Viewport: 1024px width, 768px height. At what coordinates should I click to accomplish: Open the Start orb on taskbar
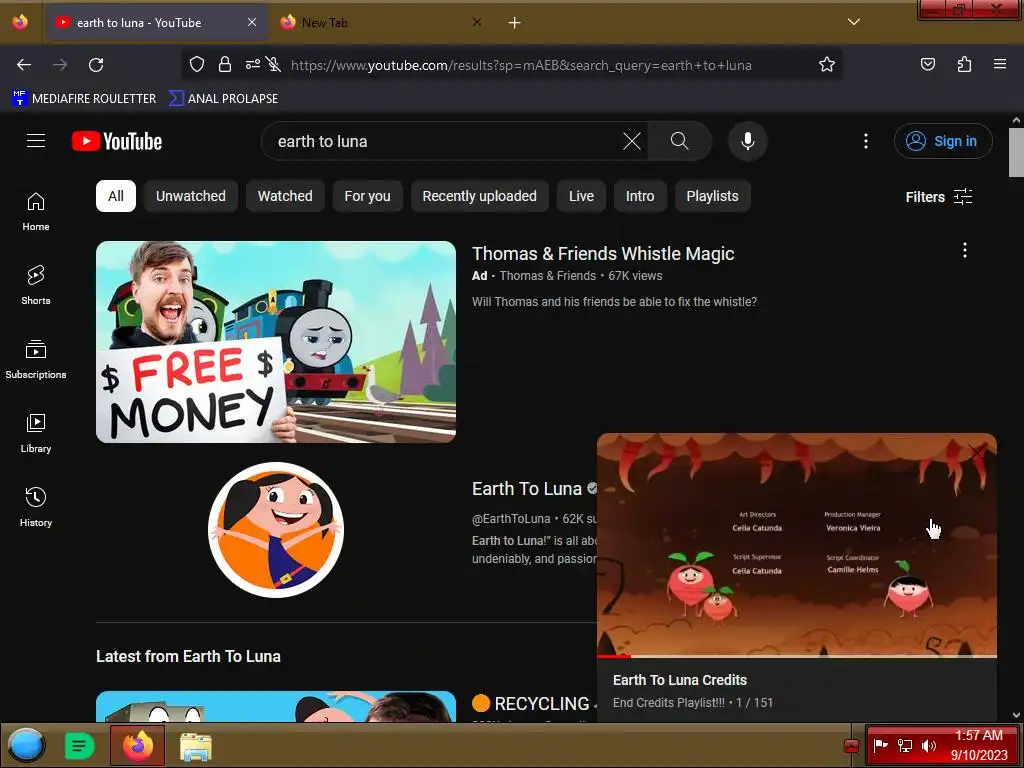[x=27, y=745]
